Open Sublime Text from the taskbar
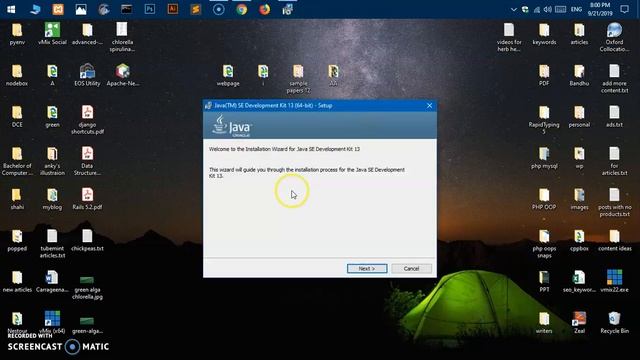Viewport: 640px width, 360px height. tap(196, 9)
